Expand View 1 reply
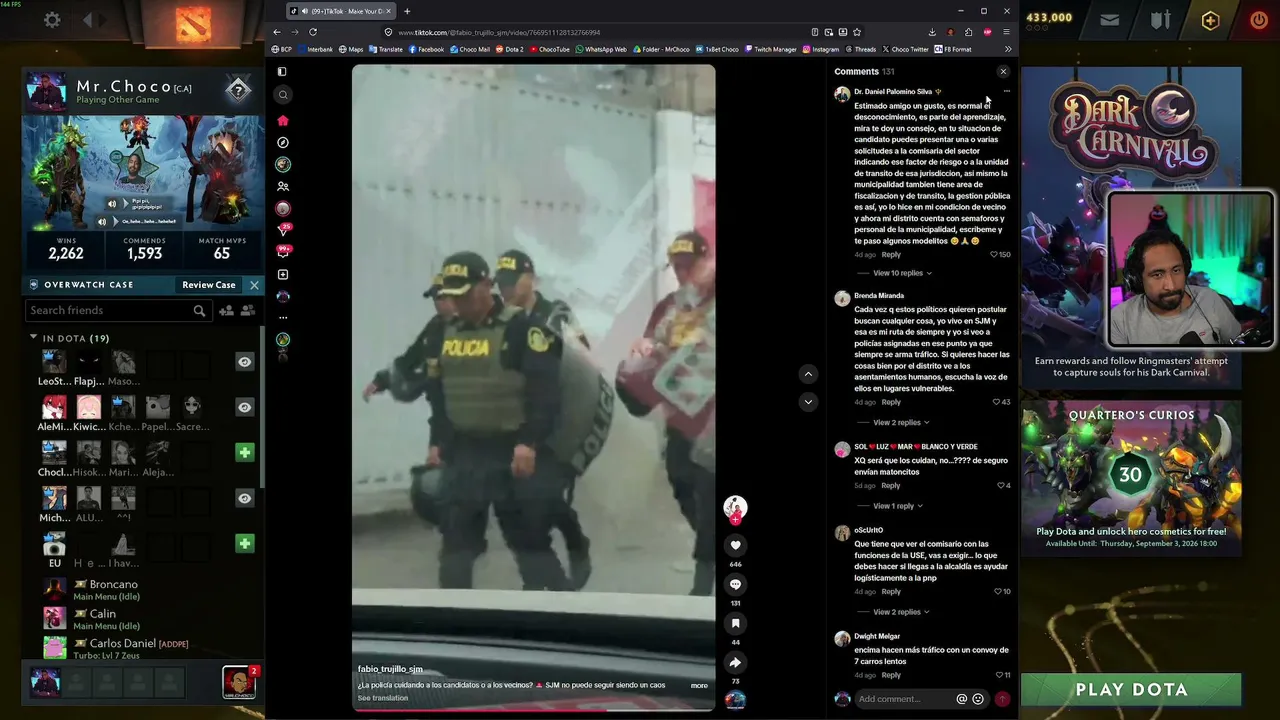 [897, 506]
